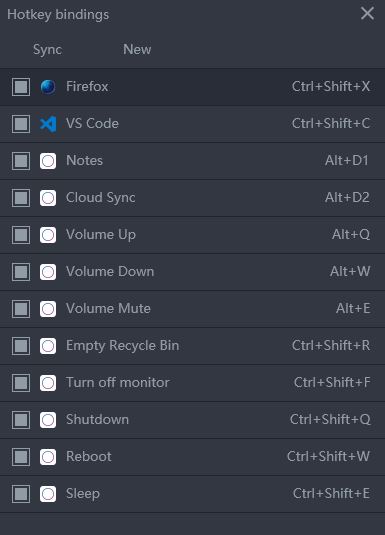
Task: Select the Ctrl+Shift+C shortcut for VS Code
Action: (x=331, y=124)
